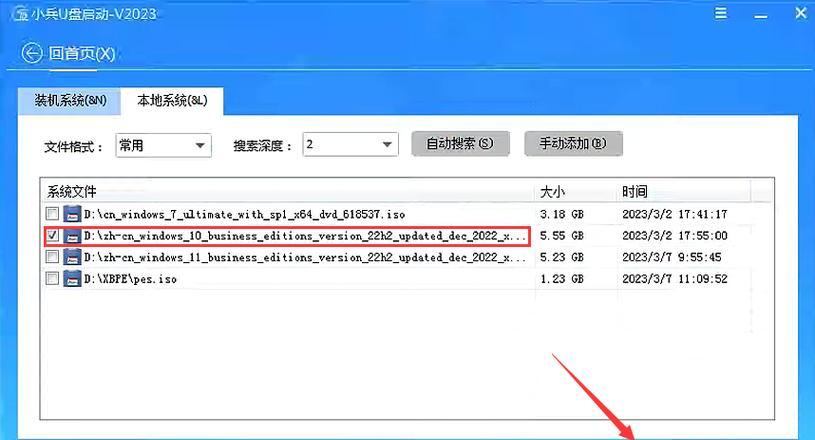
Task: Minimize the 小兵U盘启动 window
Action: click(x=761, y=16)
